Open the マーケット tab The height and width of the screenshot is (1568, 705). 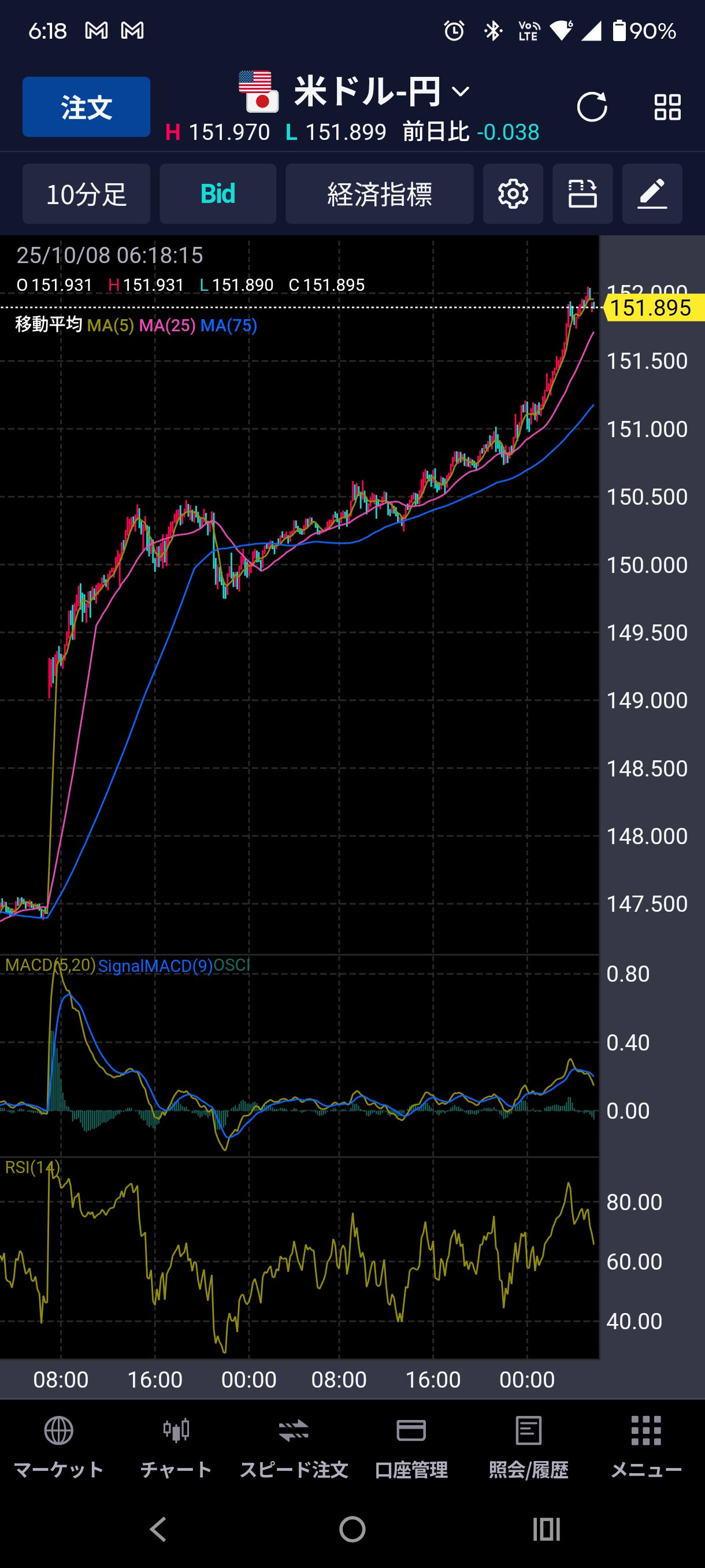click(x=58, y=1448)
